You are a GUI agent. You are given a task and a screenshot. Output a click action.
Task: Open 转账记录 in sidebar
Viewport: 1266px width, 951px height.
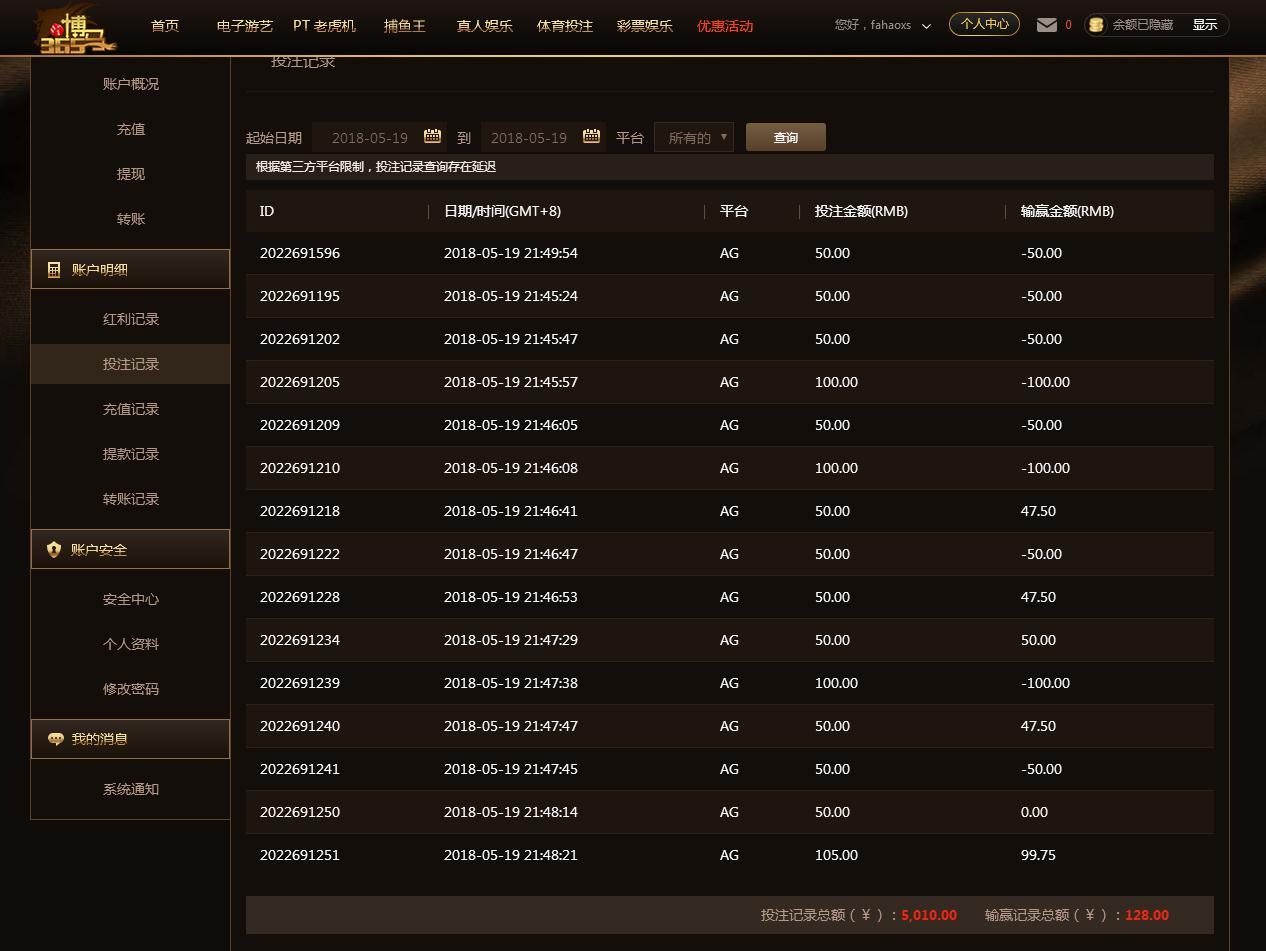coord(131,499)
